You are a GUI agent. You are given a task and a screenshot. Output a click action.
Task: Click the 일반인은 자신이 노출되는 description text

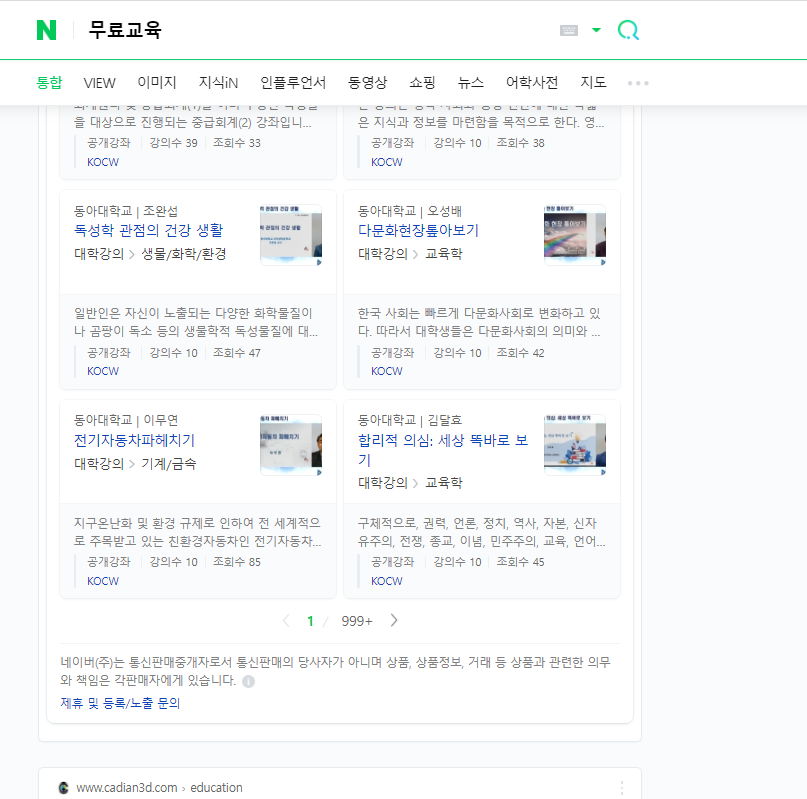[x=196, y=322]
